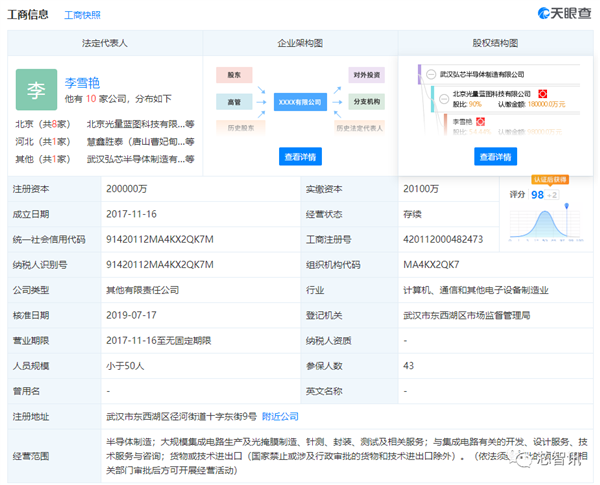The image size is (600, 485).
Task: Click the red icon beside 北京光量蓝图科技有限公司
Action: tap(543, 93)
